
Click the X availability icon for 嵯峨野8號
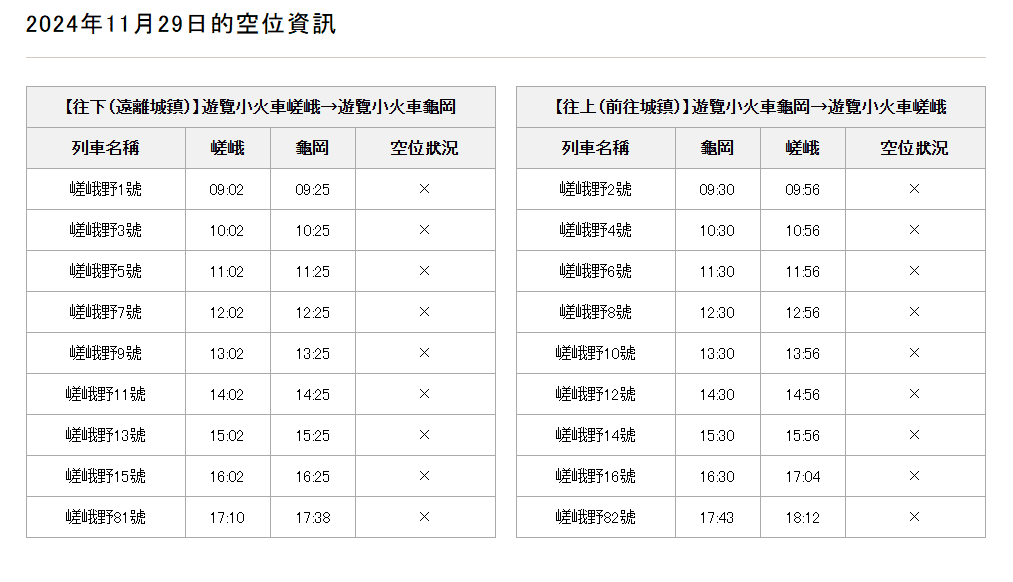914,312
